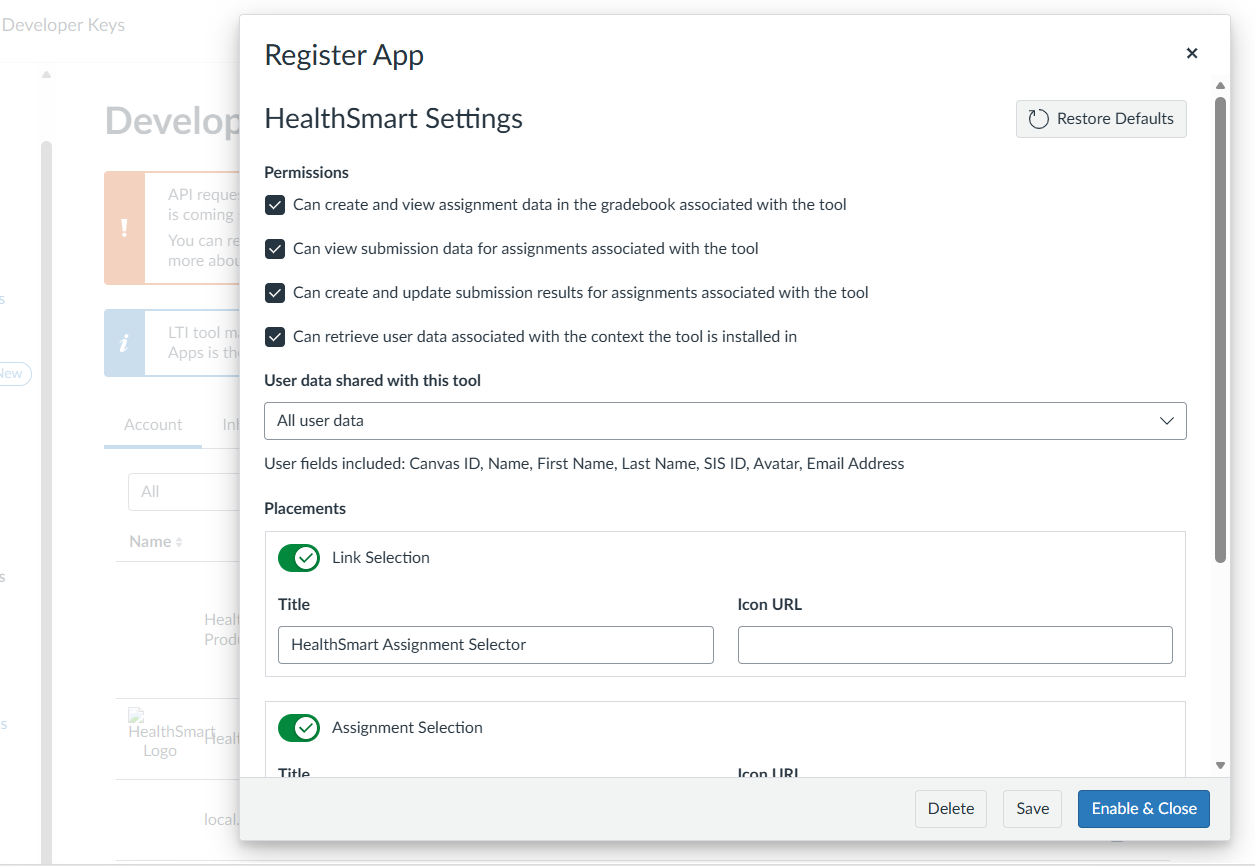Sort by the Name column header
Viewport: 1255px width, 868px height.
click(156, 542)
